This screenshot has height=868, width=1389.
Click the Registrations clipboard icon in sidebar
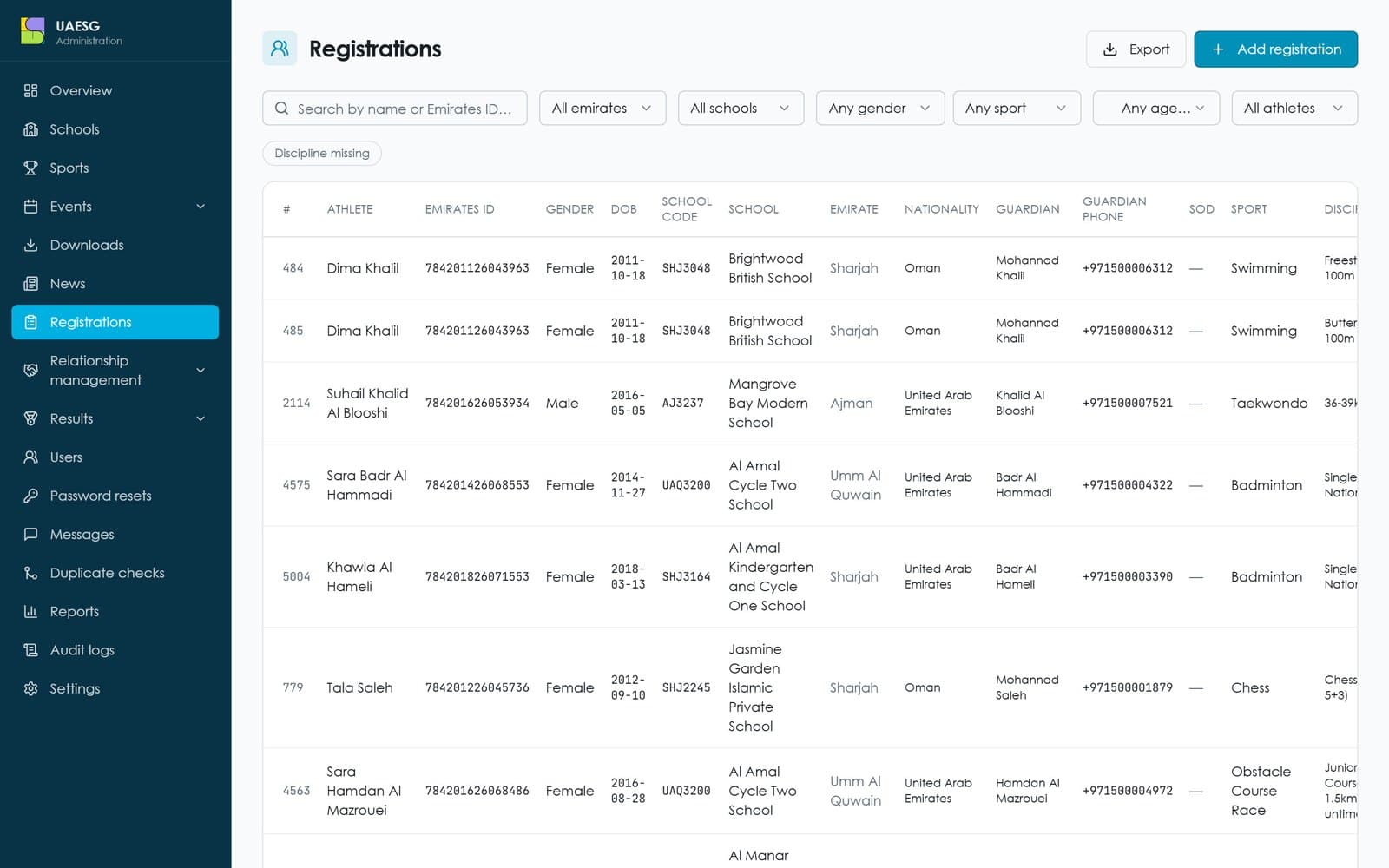30,322
